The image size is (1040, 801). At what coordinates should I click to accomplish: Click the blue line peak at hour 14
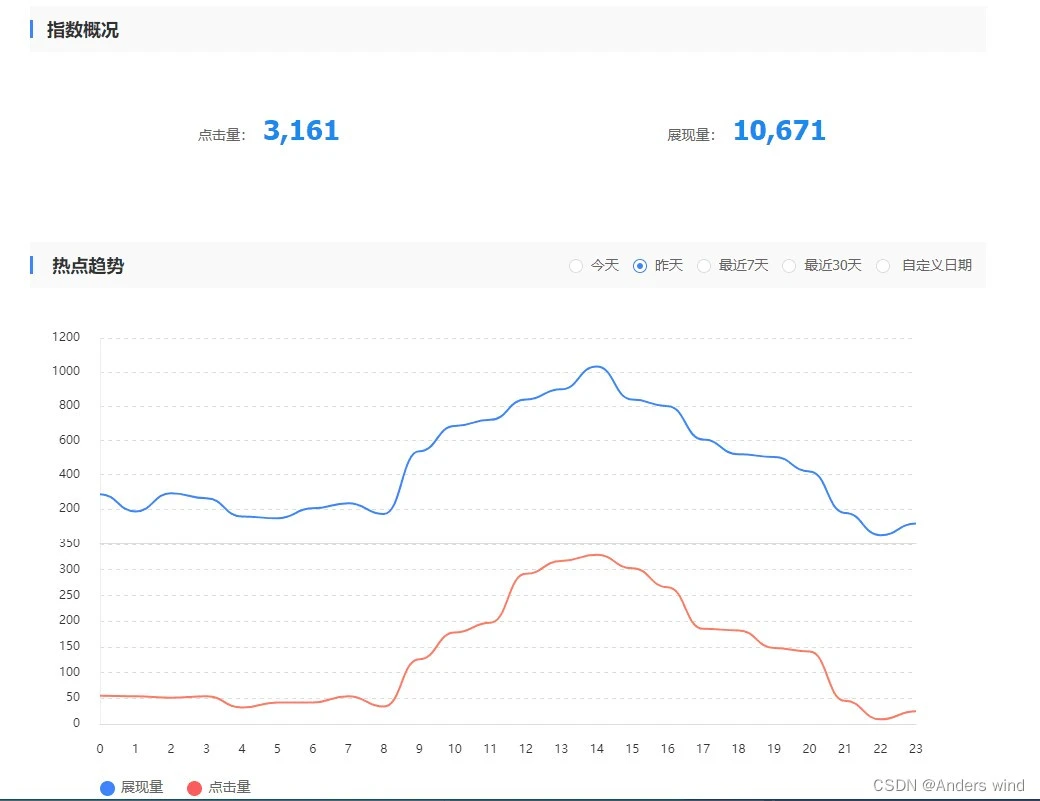(597, 367)
